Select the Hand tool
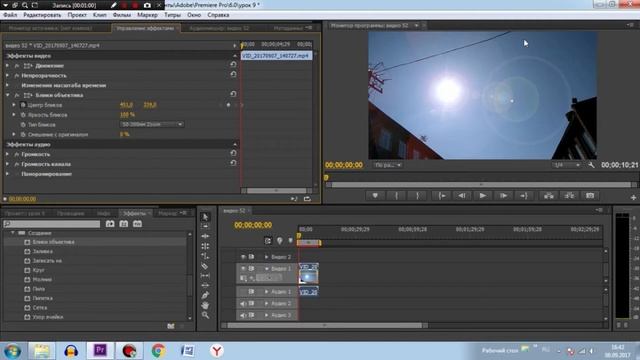Image resolution: width=640 pixels, height=360 pixels. point(205,305)
